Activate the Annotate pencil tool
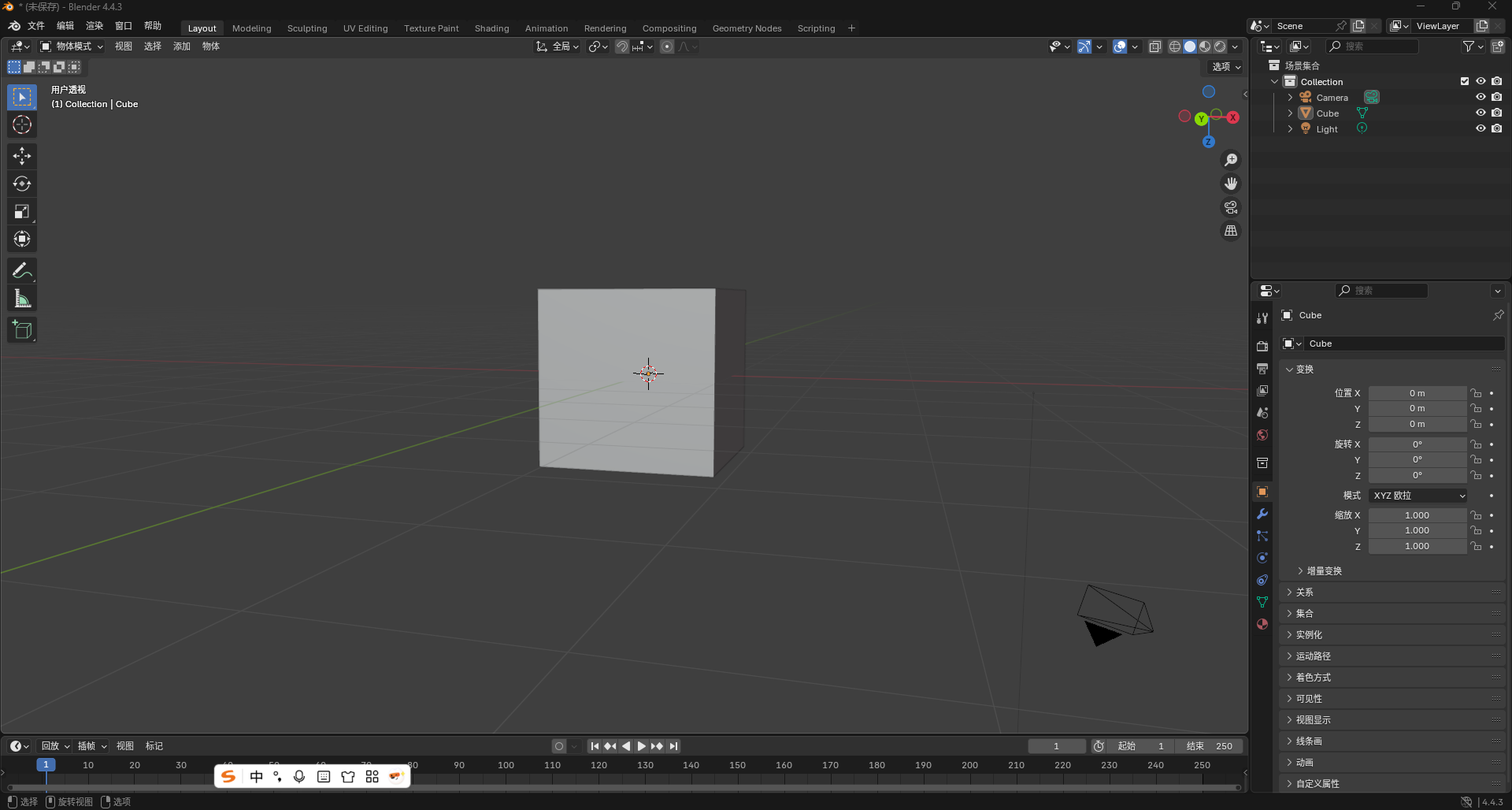1512x810 pixels. click(x=22, y=271)
